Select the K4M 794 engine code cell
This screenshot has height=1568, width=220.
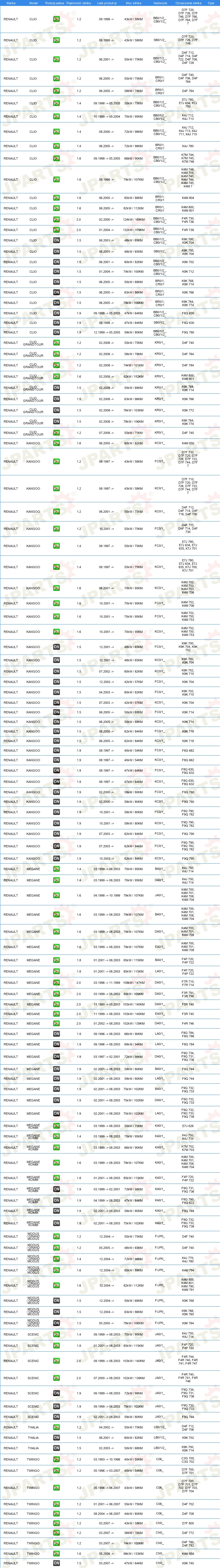[x=188, y=1270]
